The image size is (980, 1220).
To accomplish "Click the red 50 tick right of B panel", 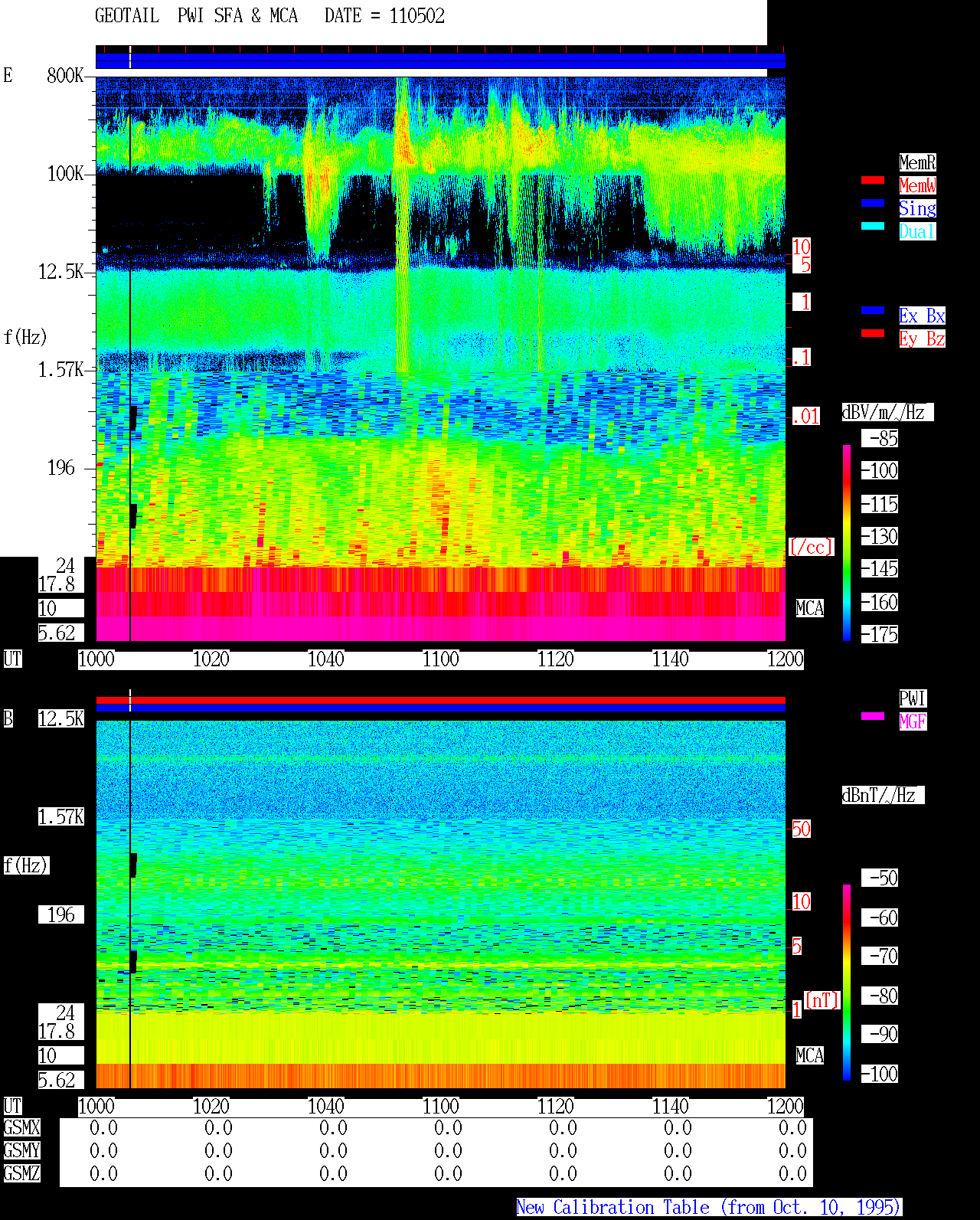I will tap(801, 829).
